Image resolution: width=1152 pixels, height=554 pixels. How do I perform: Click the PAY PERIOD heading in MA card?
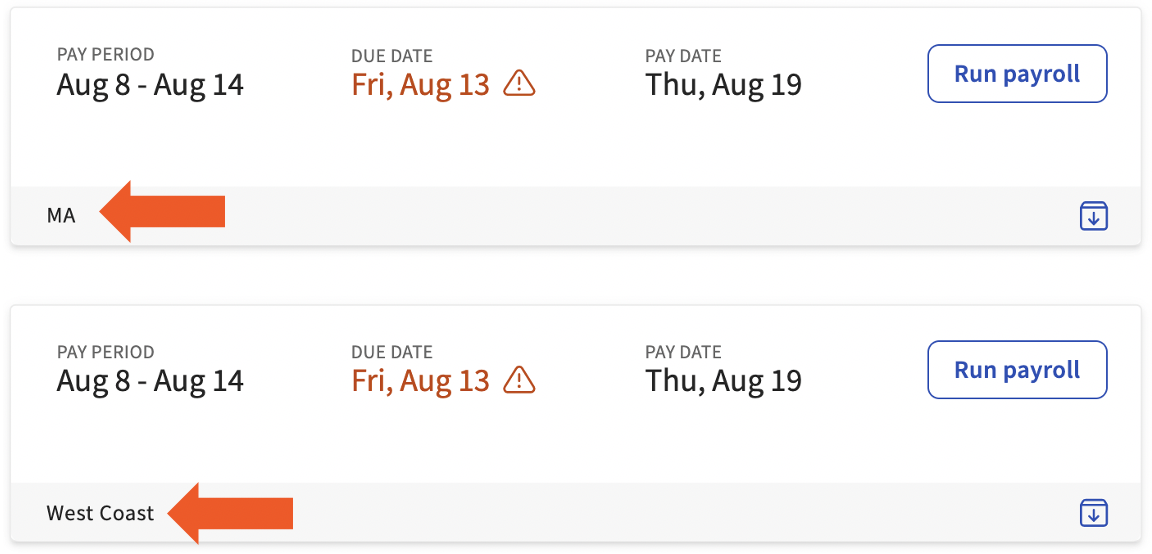coord(105,56)
